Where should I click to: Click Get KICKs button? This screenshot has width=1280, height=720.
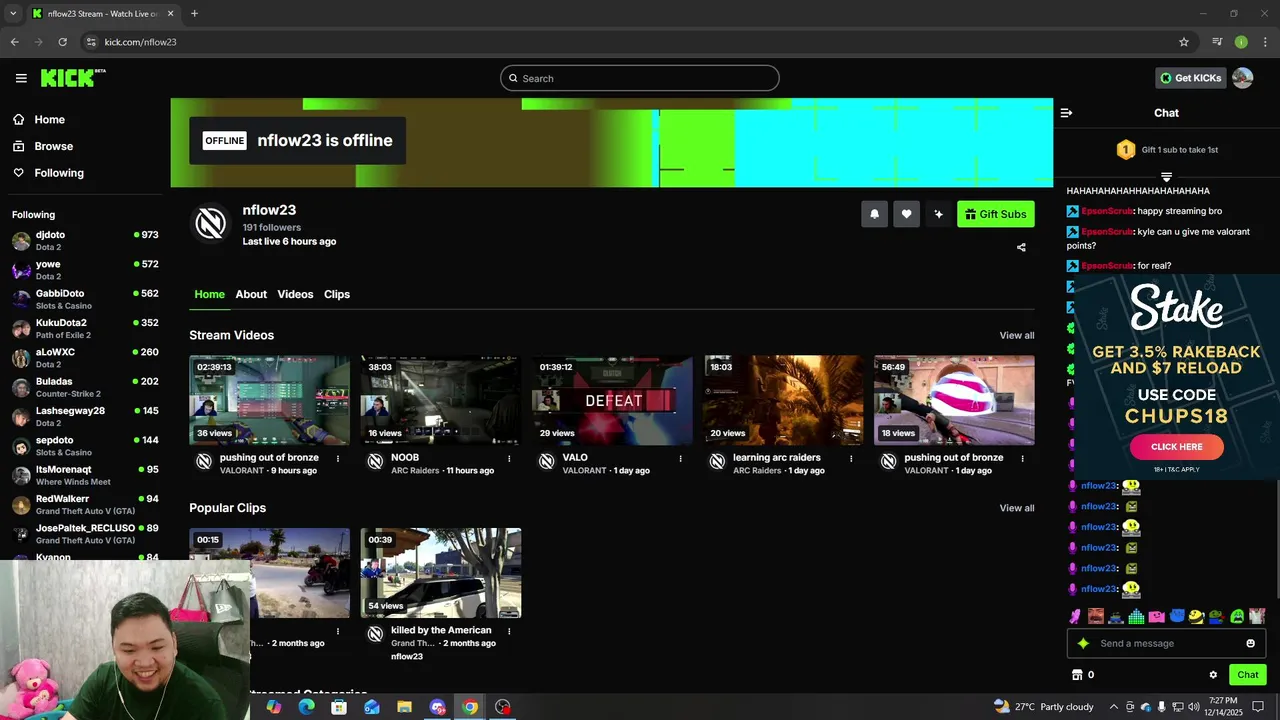click(1190, 78)
